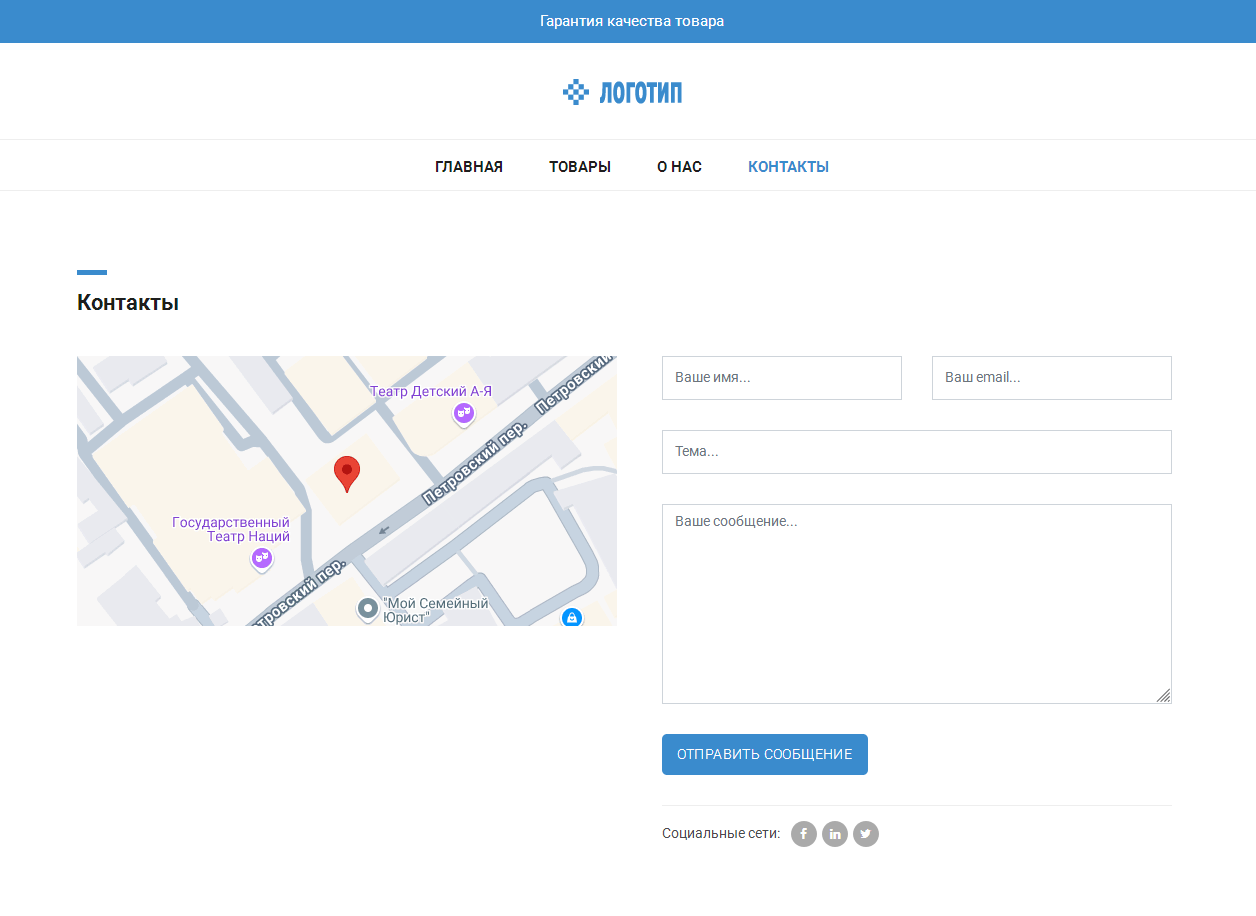
Task: Open the Twitter social icon
Action: (x=866, y=834)
